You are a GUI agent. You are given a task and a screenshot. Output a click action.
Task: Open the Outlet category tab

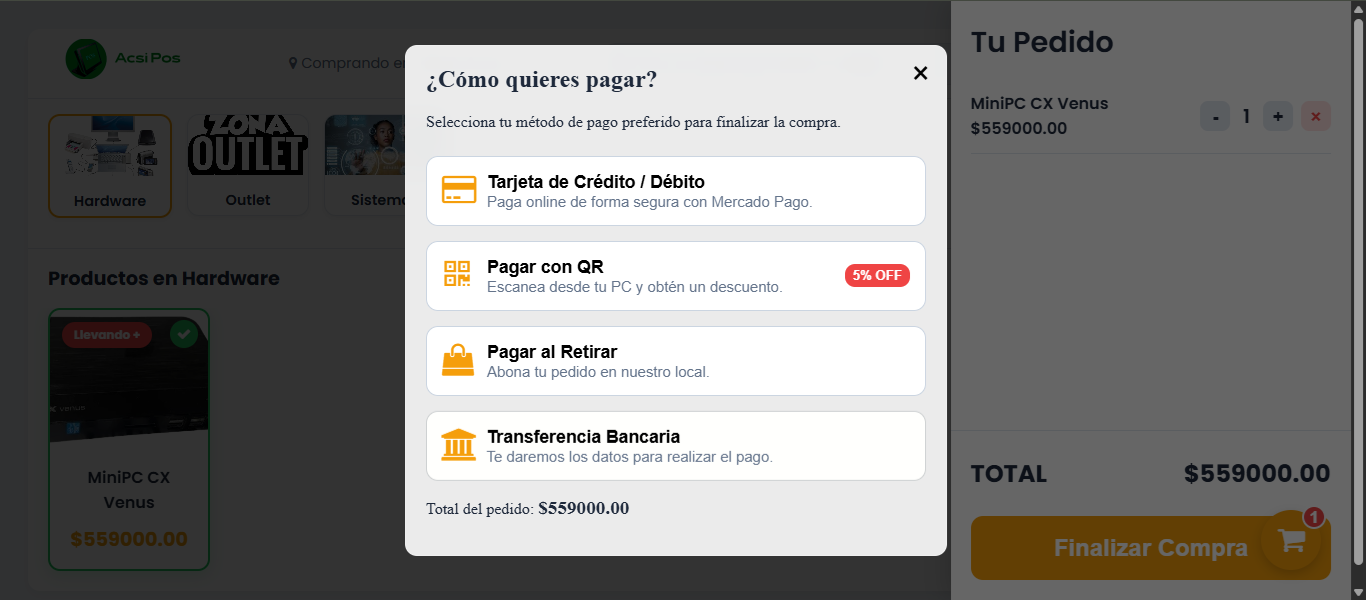coord(248,165)
